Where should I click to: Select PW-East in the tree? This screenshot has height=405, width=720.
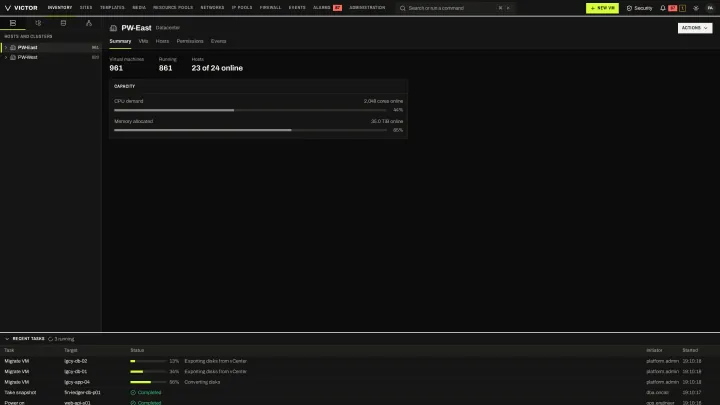pyautogui.click(x=51, y=47)
